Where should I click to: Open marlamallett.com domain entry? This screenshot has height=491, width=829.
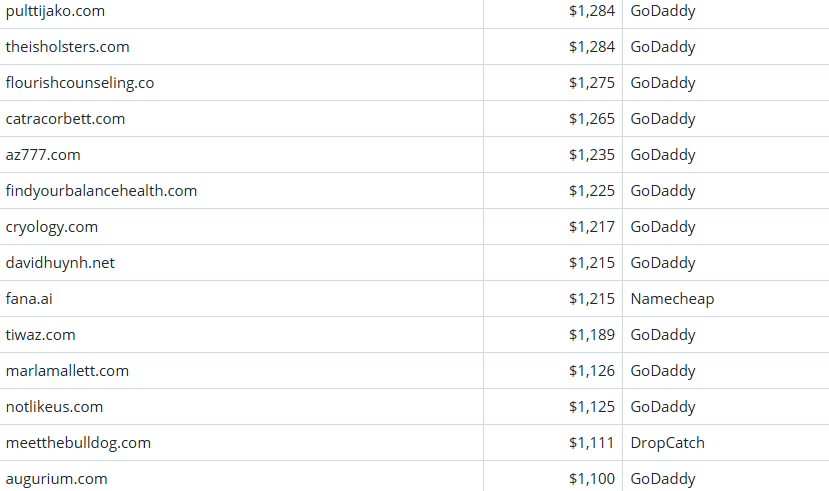point(67,371)
